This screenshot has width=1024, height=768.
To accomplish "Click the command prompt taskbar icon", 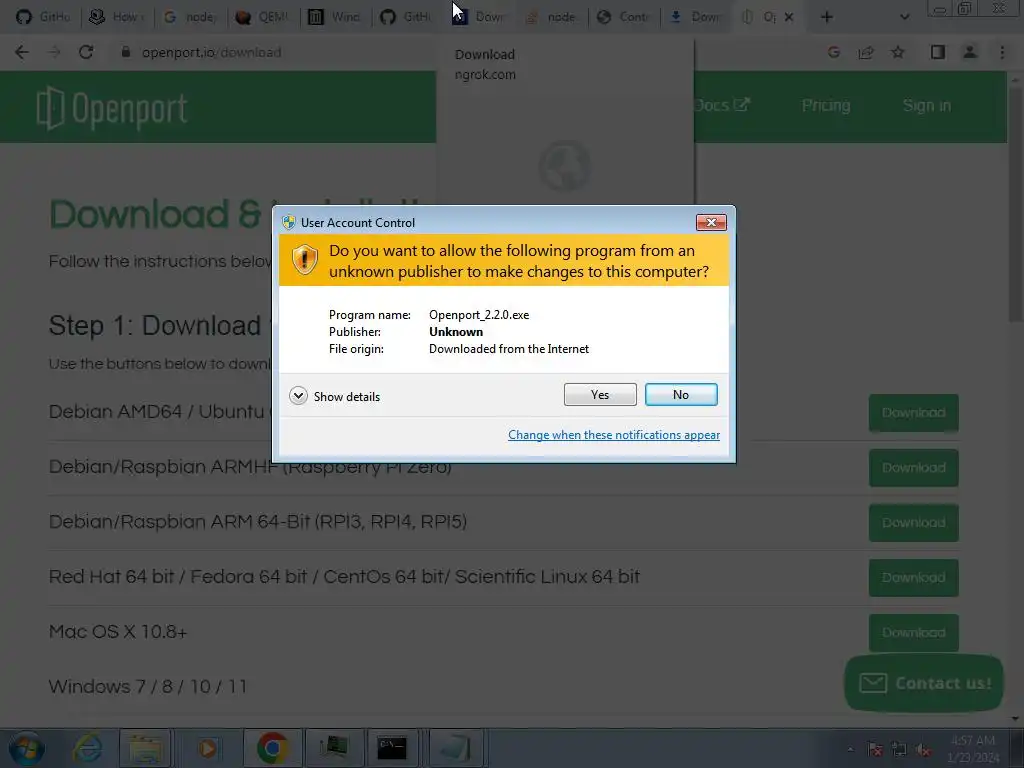I will (x=392, y=748).
